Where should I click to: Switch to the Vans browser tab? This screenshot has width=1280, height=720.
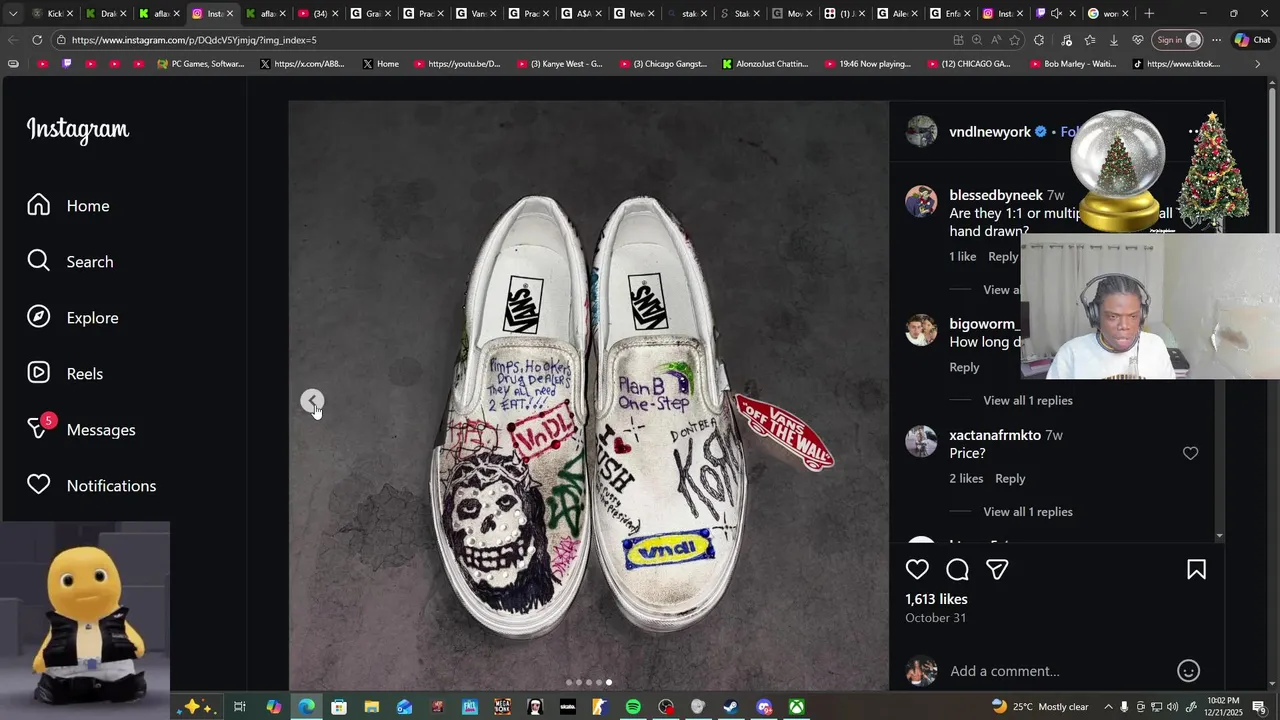point(474,14)
